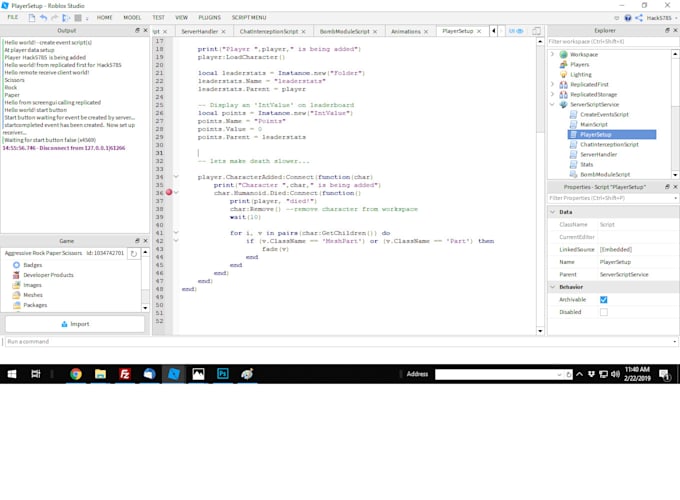
Task: Toggle the Disabled checkbox
Action: [604, 312]
